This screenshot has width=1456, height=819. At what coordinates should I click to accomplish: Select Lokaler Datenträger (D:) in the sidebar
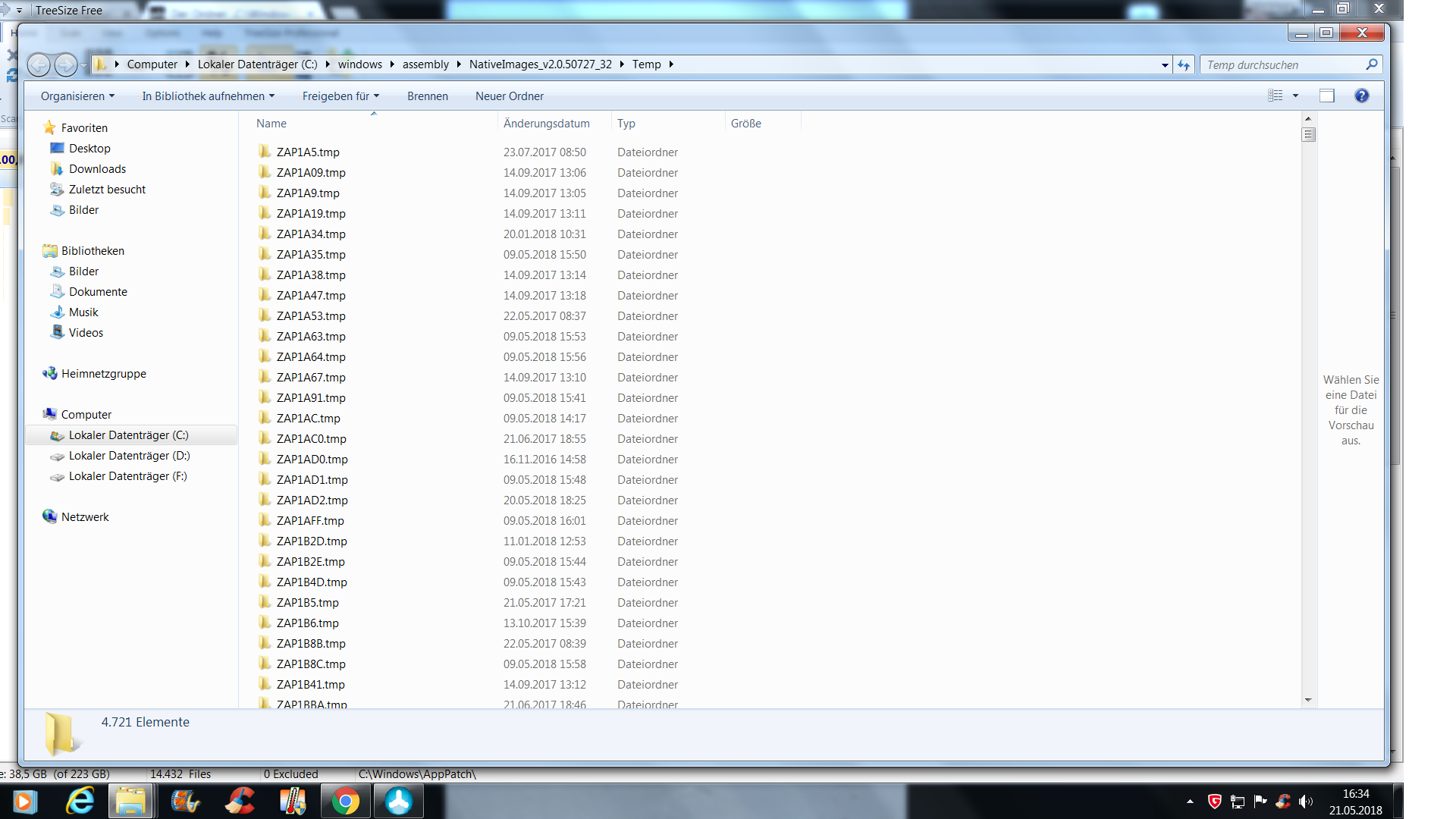point(129,456)
